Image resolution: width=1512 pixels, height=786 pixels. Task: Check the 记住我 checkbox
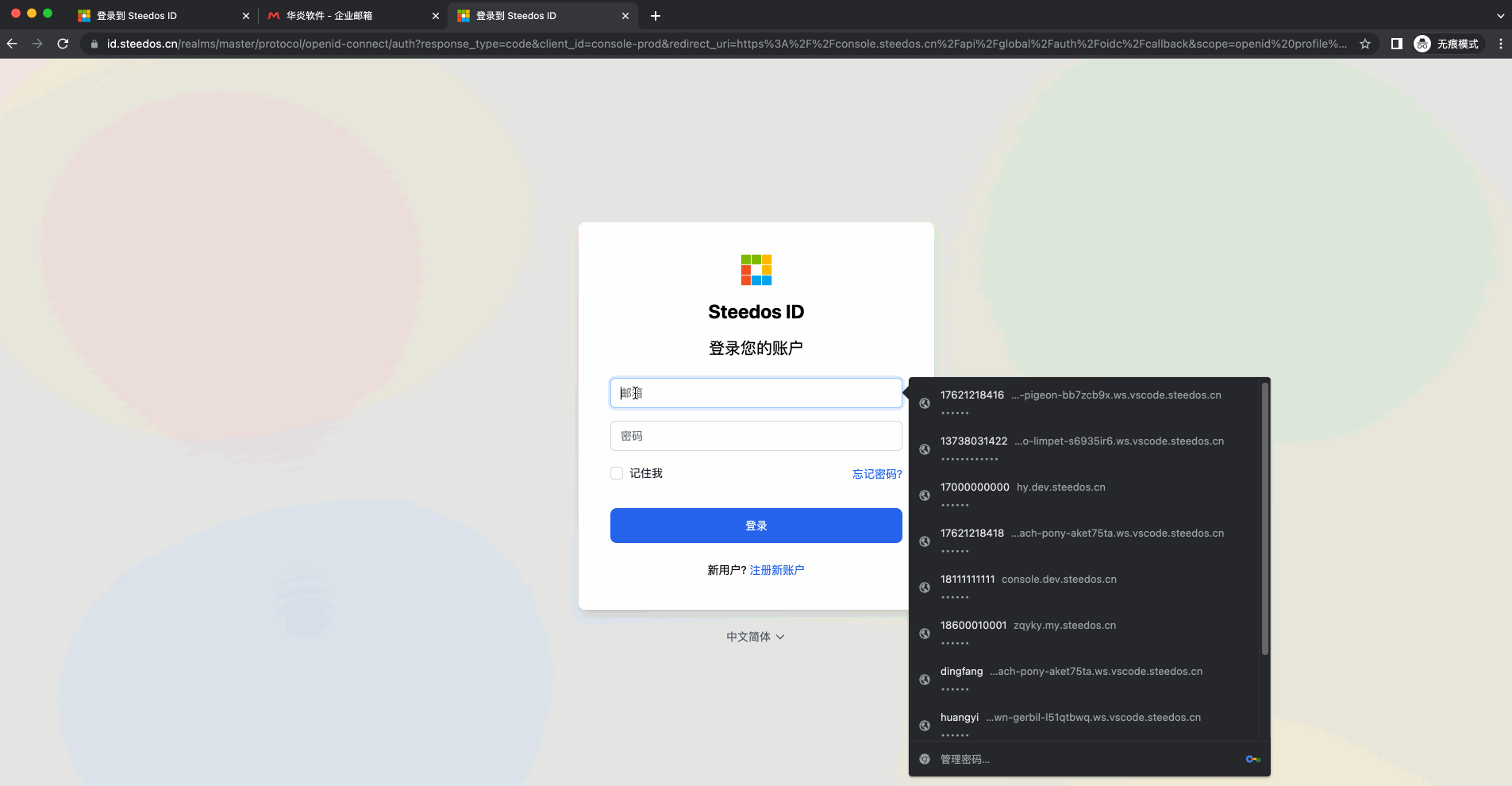(x=617, y=473)
